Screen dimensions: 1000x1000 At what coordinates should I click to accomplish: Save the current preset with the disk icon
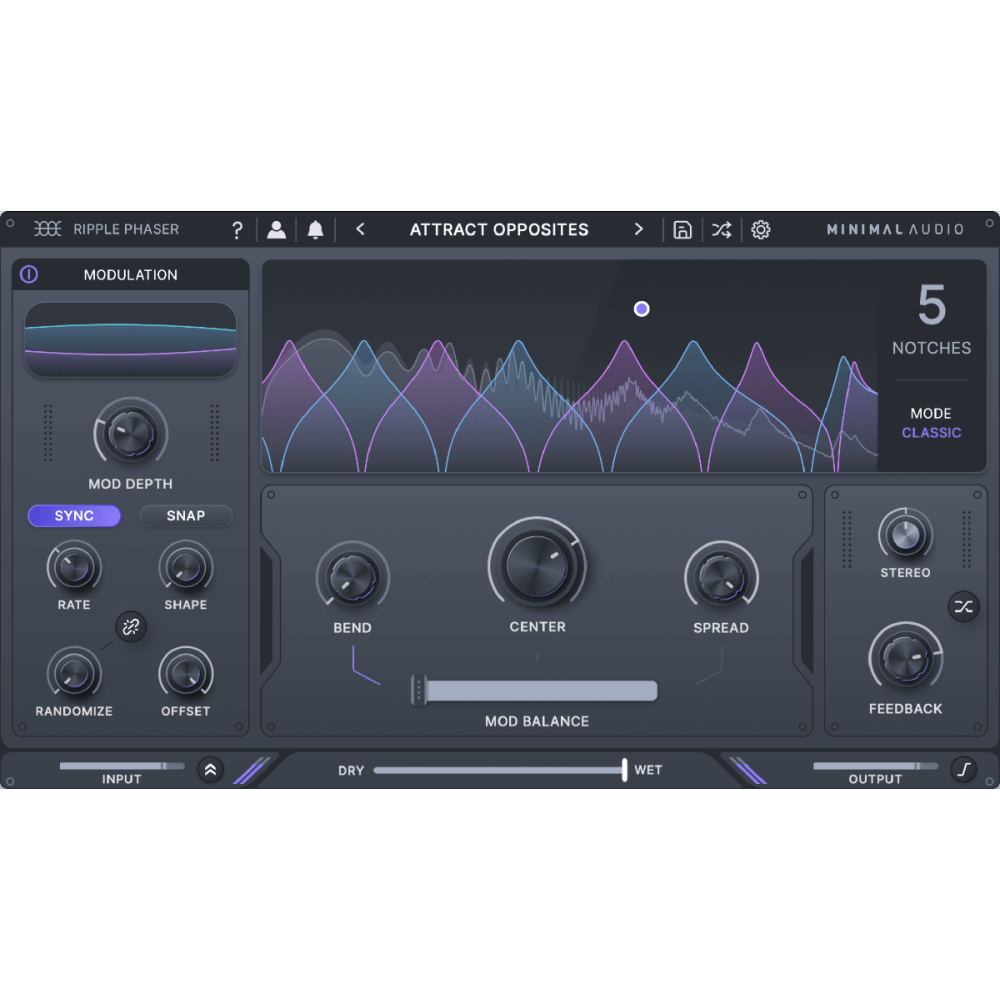click(x=682, y=229)
